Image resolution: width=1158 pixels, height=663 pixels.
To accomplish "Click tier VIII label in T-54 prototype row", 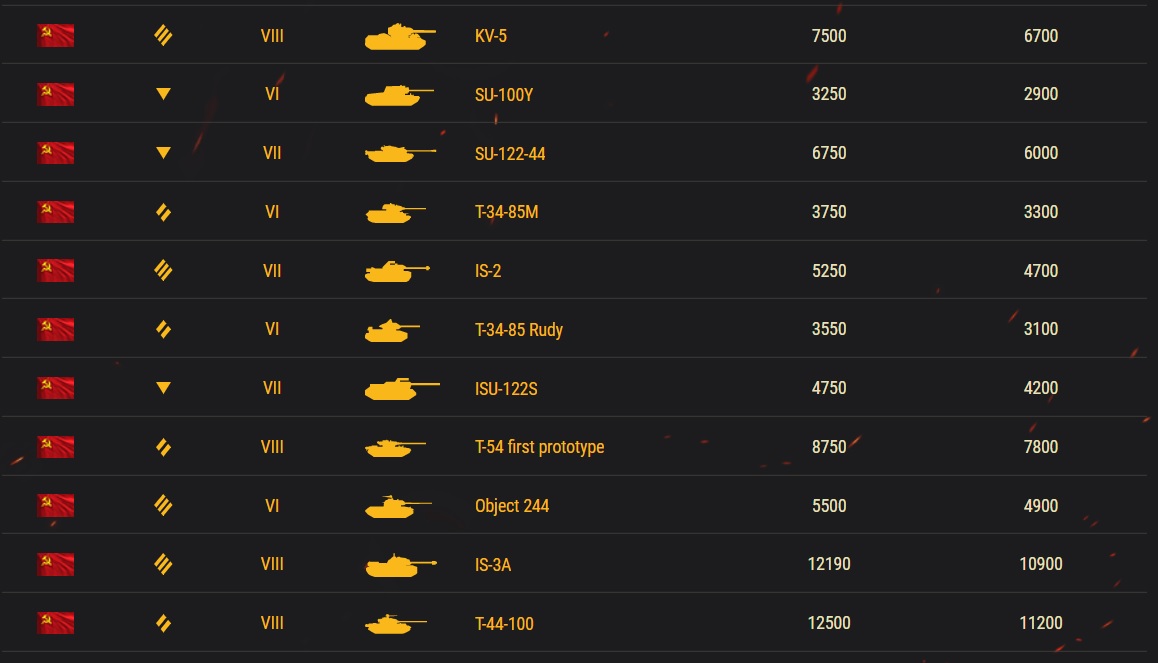I will point(272,447).
